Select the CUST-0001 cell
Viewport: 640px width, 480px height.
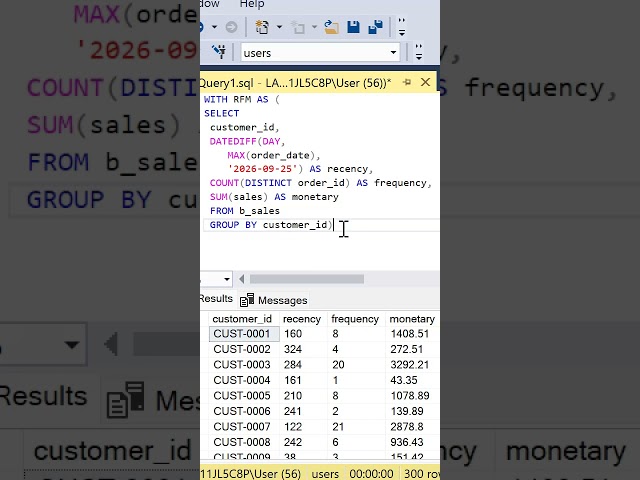[x=244, y=334]
